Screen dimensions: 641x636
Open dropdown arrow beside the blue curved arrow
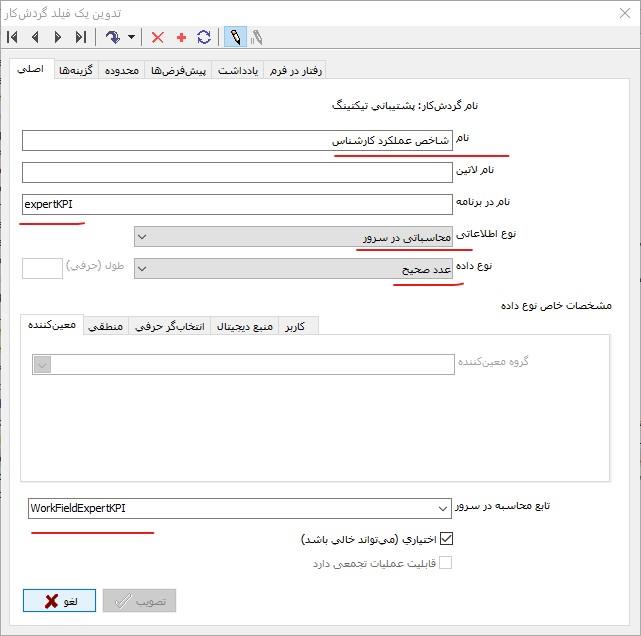[131, 37]
